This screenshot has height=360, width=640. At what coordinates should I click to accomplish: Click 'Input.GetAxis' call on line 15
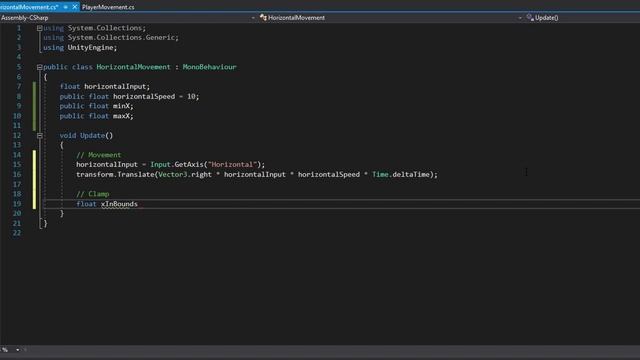tap(176, 164)
